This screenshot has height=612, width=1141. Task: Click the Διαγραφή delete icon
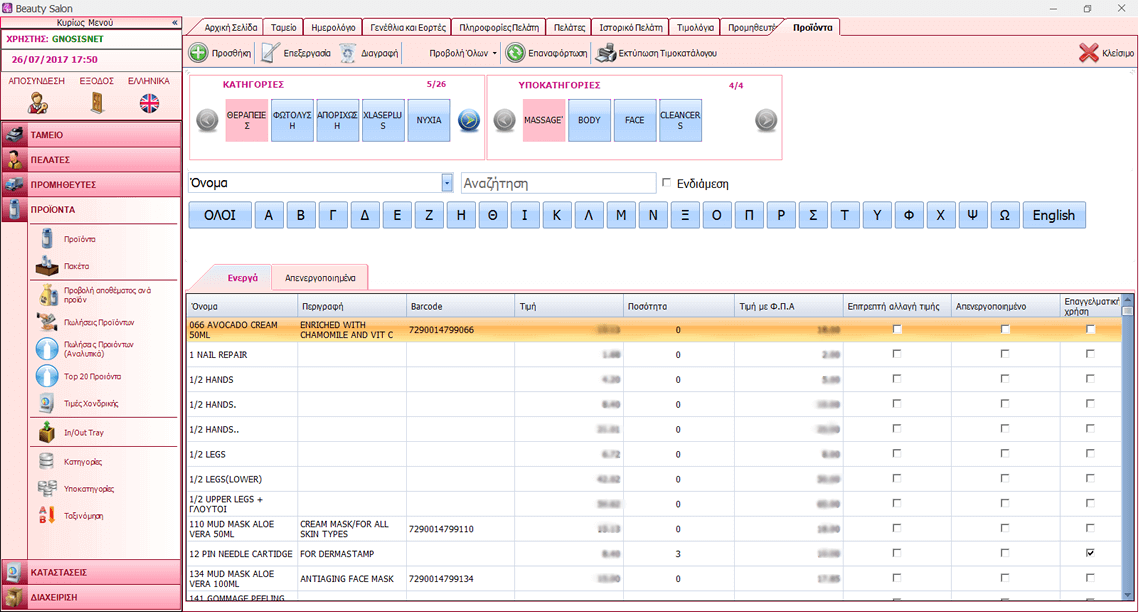point(348,53)
